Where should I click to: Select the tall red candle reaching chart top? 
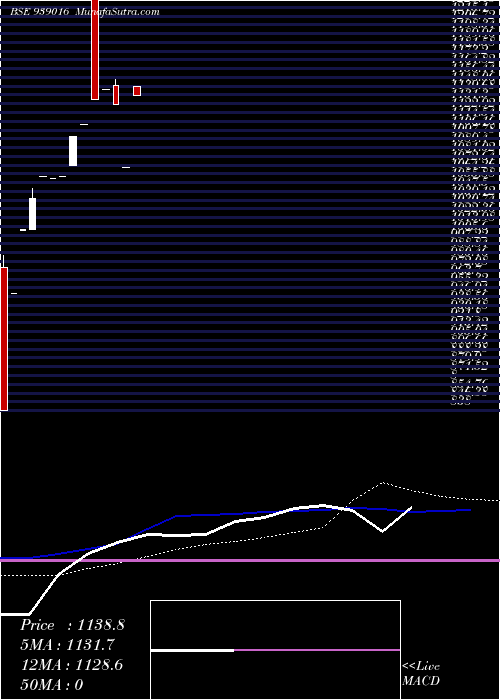click(x=95, y=50)
